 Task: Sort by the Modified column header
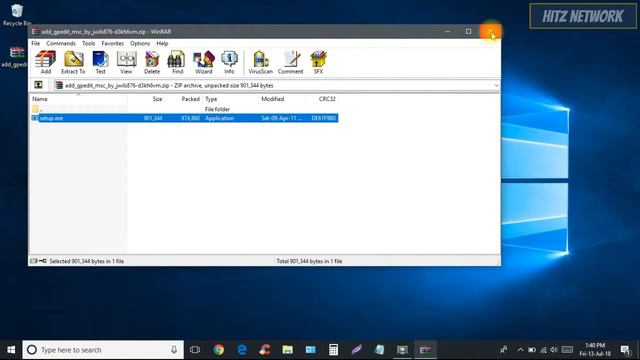tap(282, 99)
